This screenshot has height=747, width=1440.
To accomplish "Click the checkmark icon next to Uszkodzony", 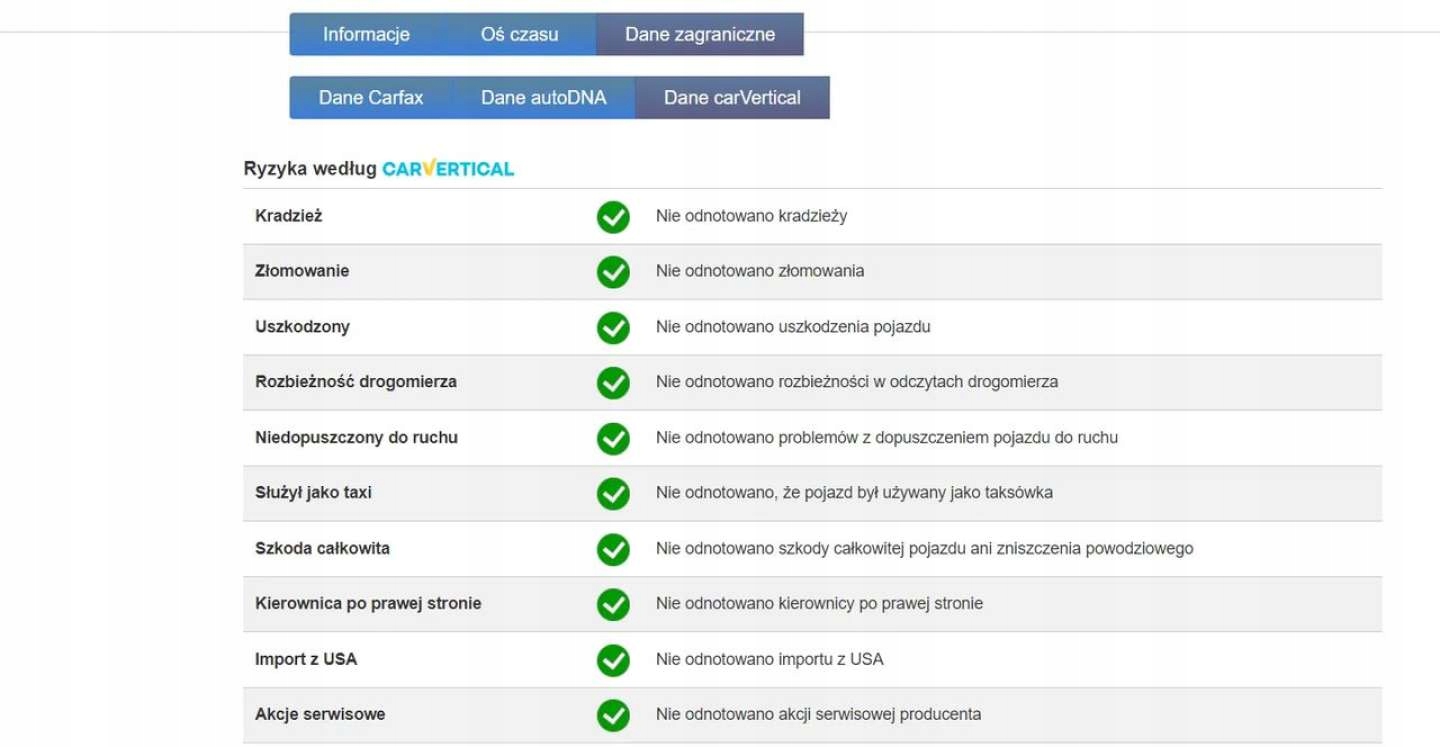I will tap(613, 328).
